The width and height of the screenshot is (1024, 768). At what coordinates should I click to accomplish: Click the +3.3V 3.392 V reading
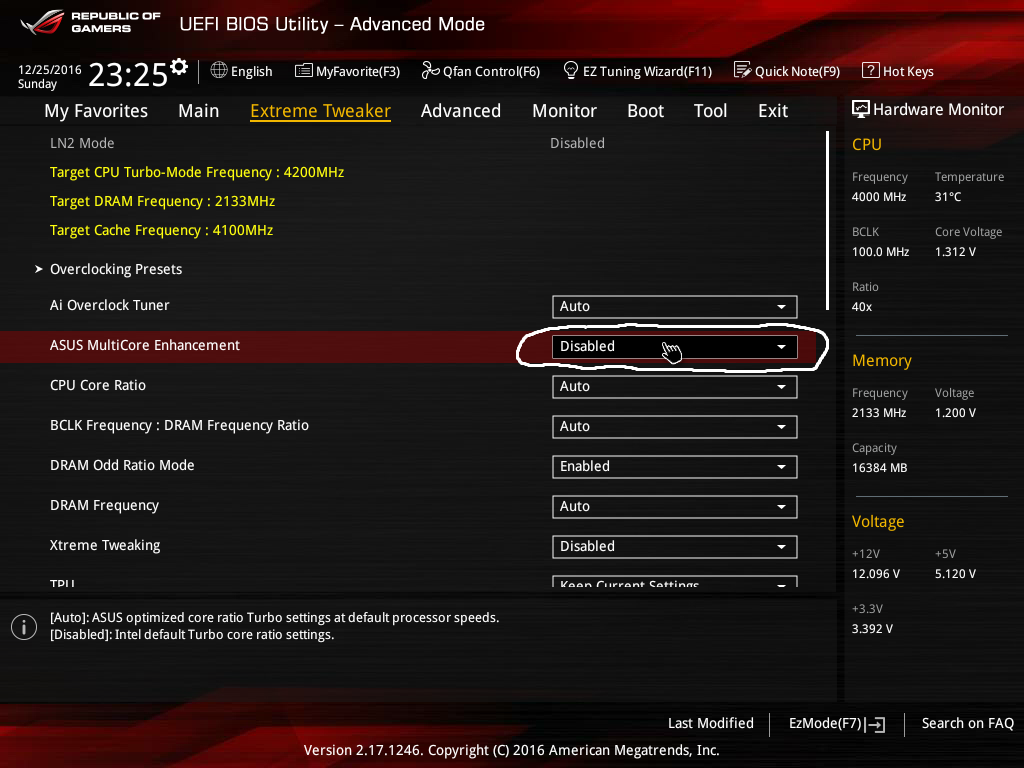coord(872,629)
